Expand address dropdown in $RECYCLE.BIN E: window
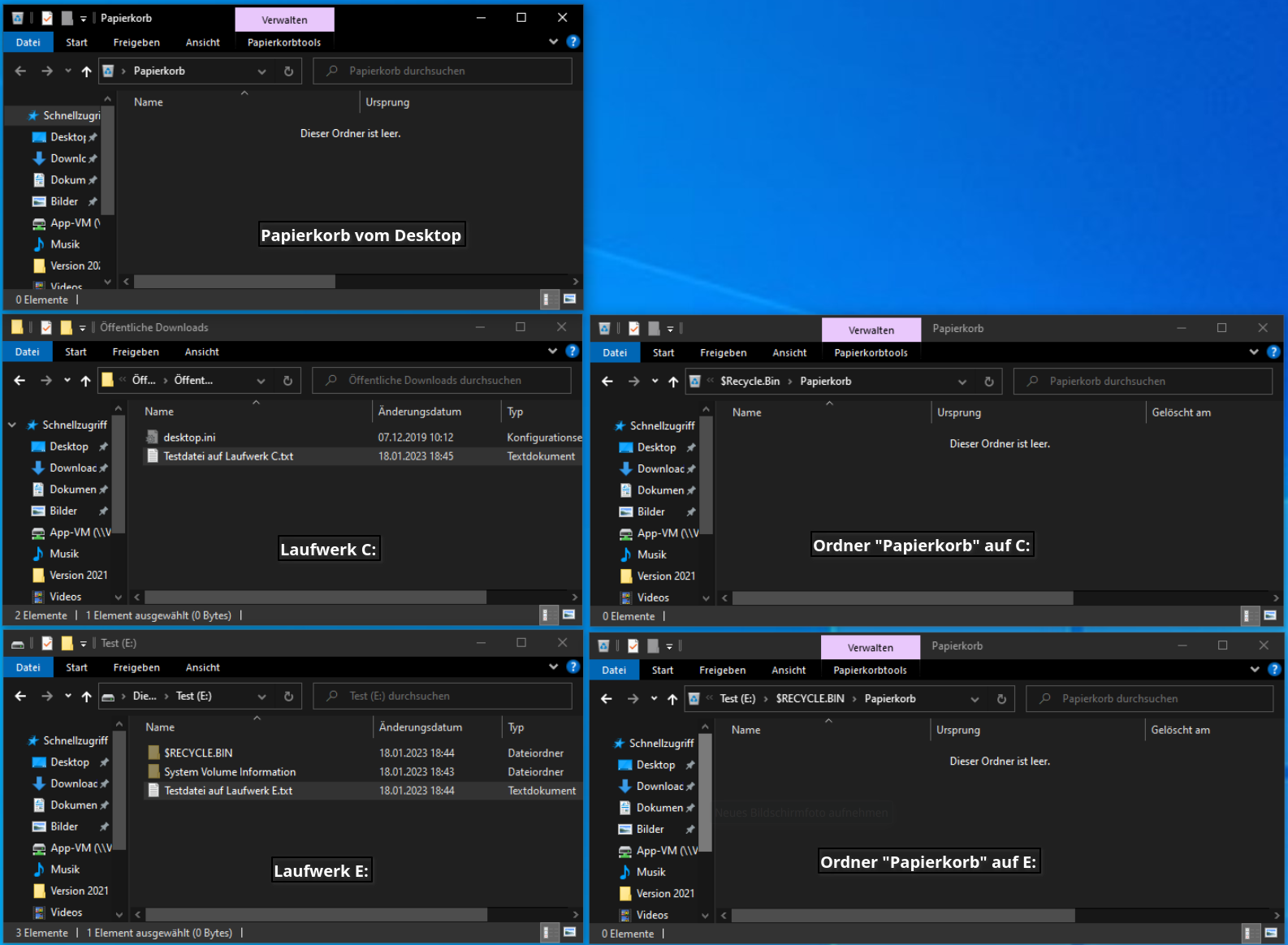 (x=975, y=699)
